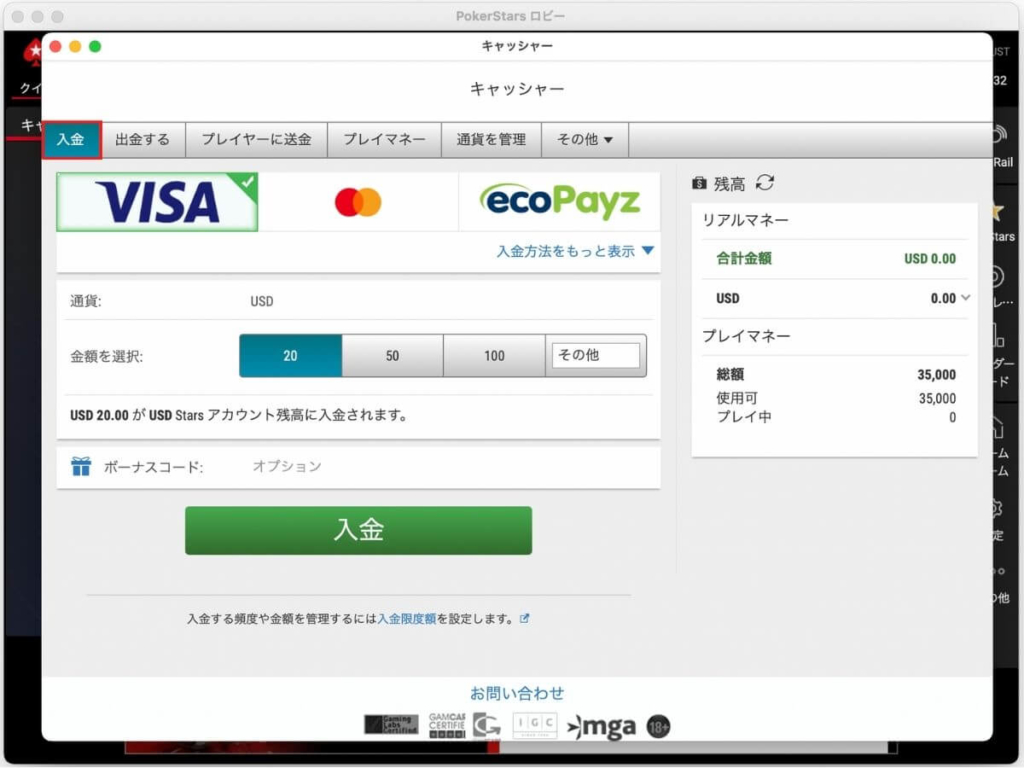Viewport: 1024px width, 768px height.
Task: Open the external link icon after 入金限度額
Action: 524,618
